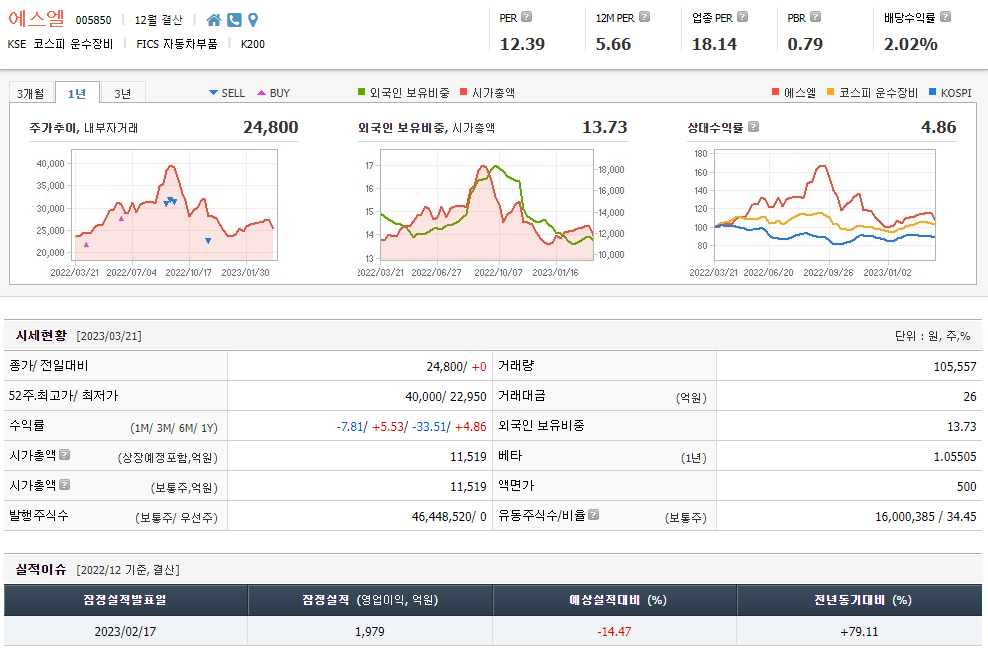The width and height of the screenshot is (988, 657).
Task: Click the K200 index label
Action: [253, 44]
